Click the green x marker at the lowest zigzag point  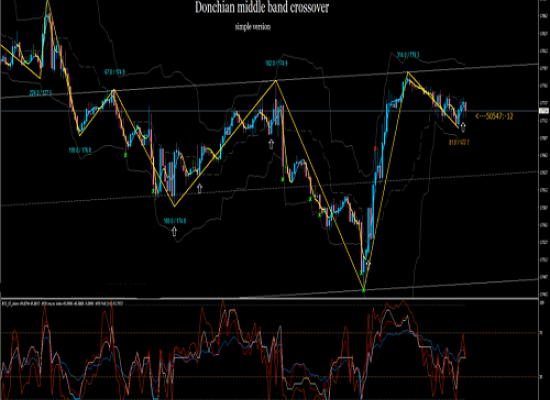tap(363, 290)
